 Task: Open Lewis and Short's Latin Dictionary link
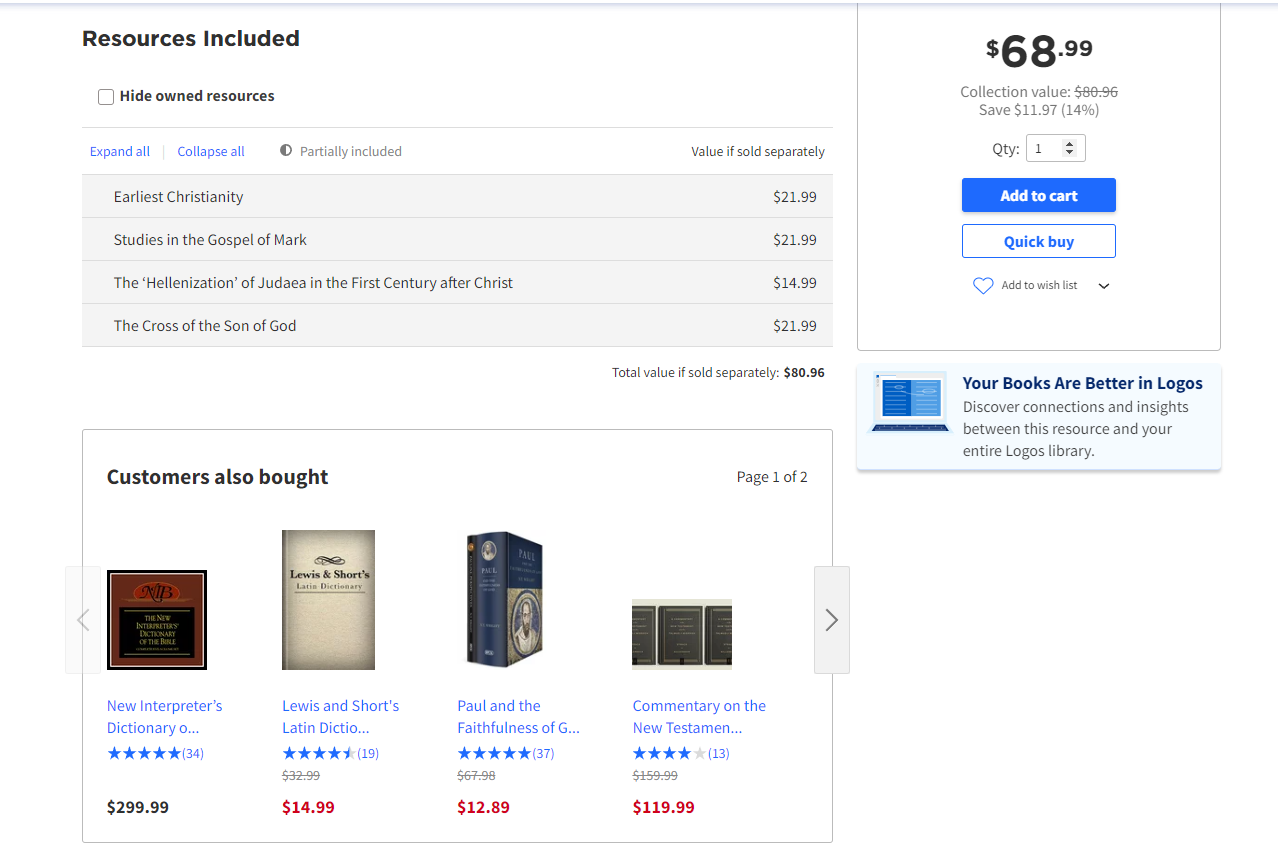[340, 717]
